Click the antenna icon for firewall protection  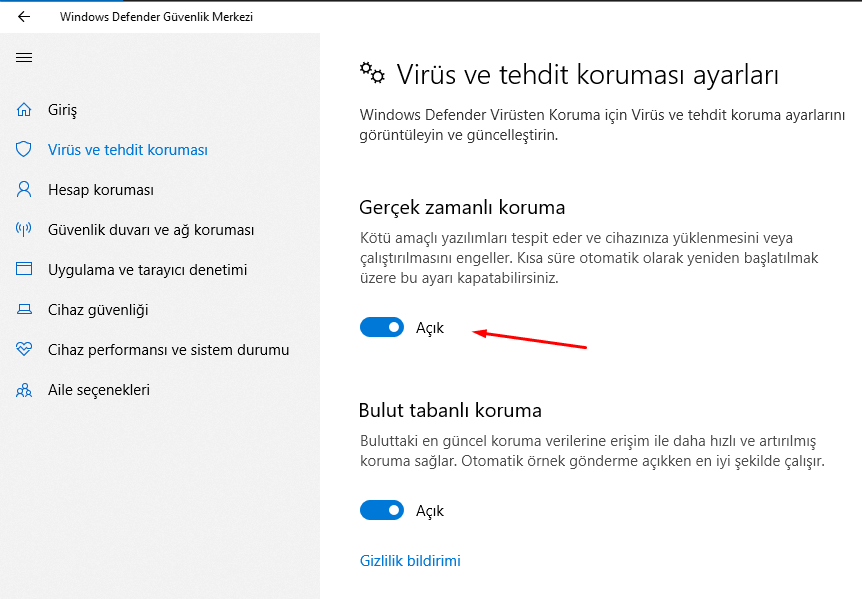click(24, 229)
